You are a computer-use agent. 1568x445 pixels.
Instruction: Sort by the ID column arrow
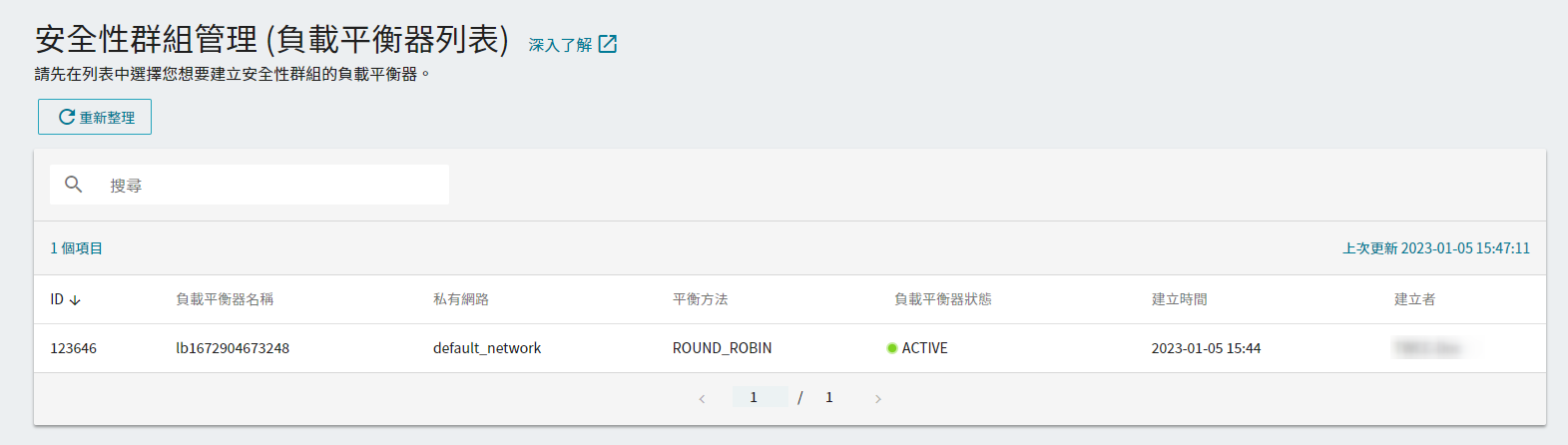(x=75, y=299)
